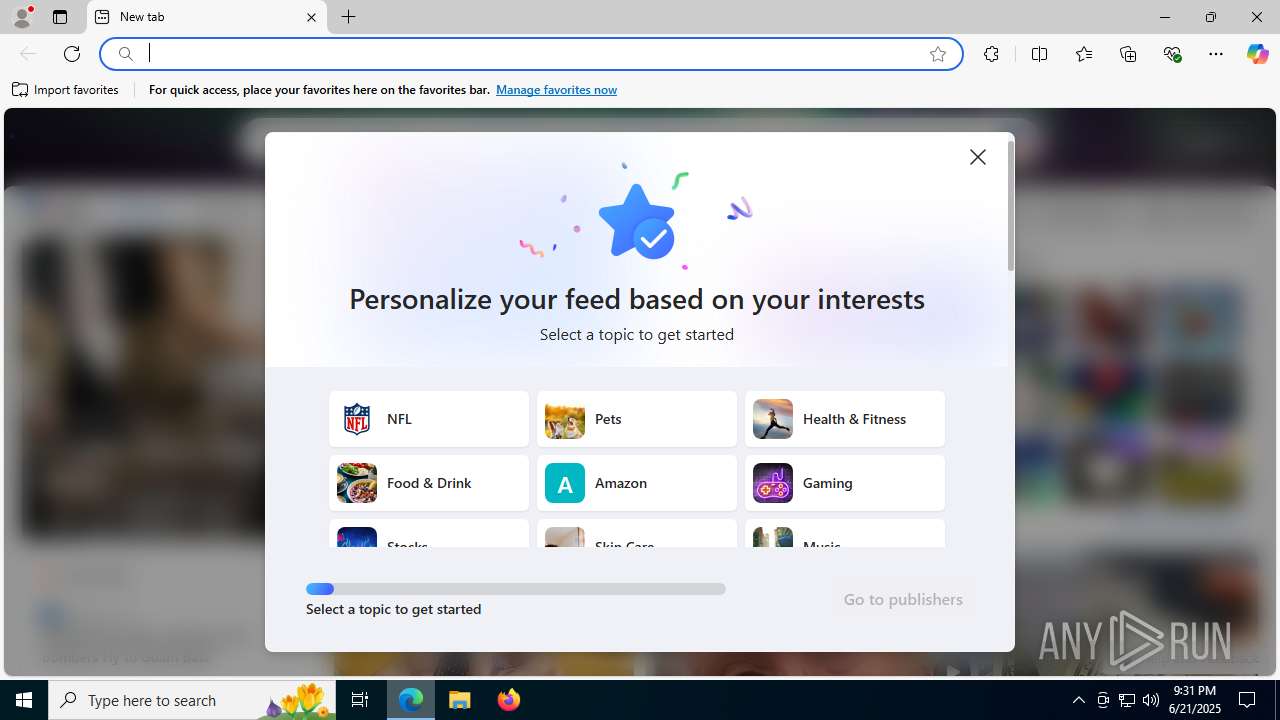The height and width of the screenshot is (720, 1280).
Task: Open the notification center icon
Action: click(1248, 700)
